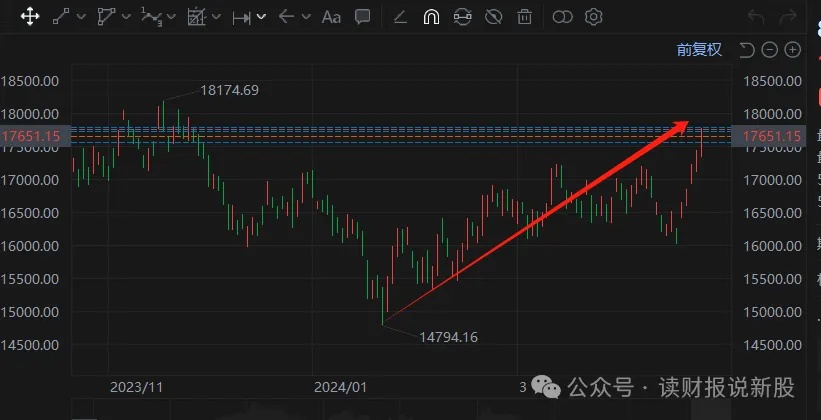Expand the wave line tool dropdown
This screenshot has height=420, width=821.
(171, 17)
